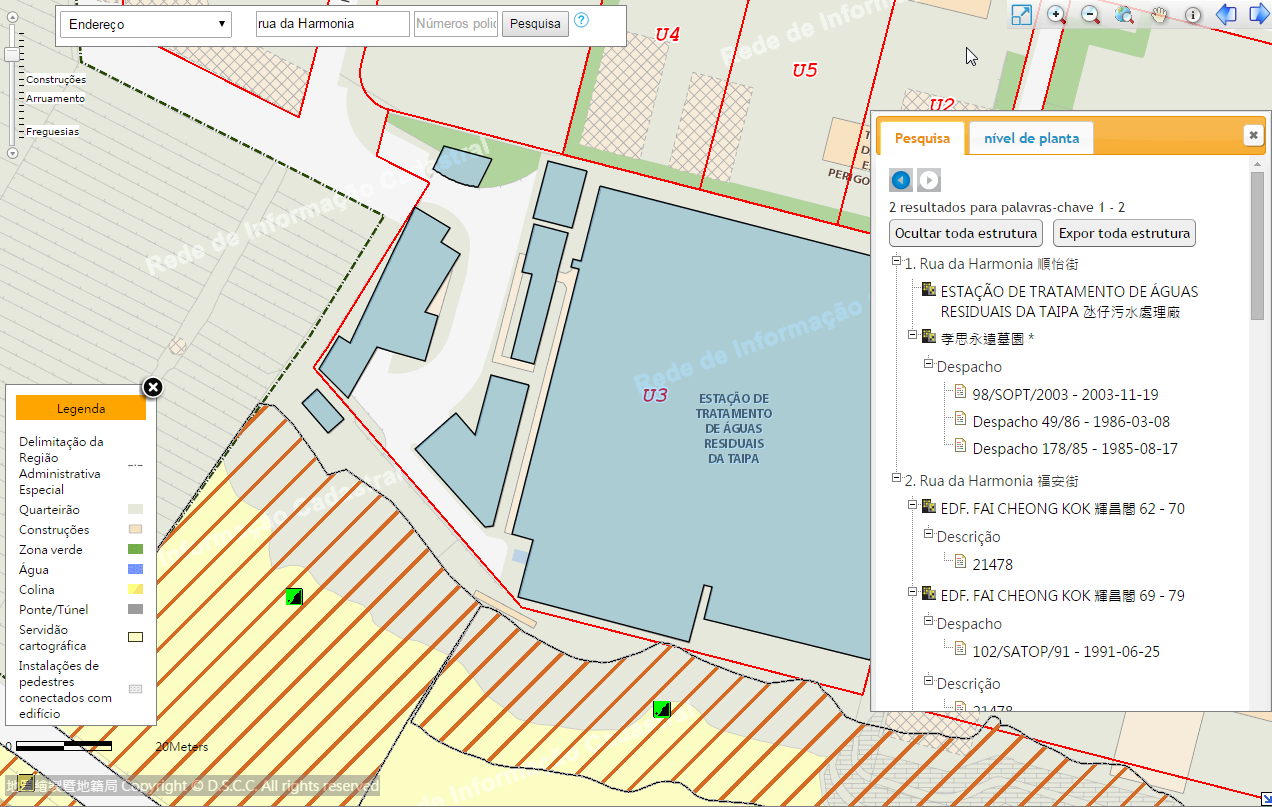Collapse the first Despacho tree node
This screenshot has width=1272, height=807.
(x=928, y=367)
